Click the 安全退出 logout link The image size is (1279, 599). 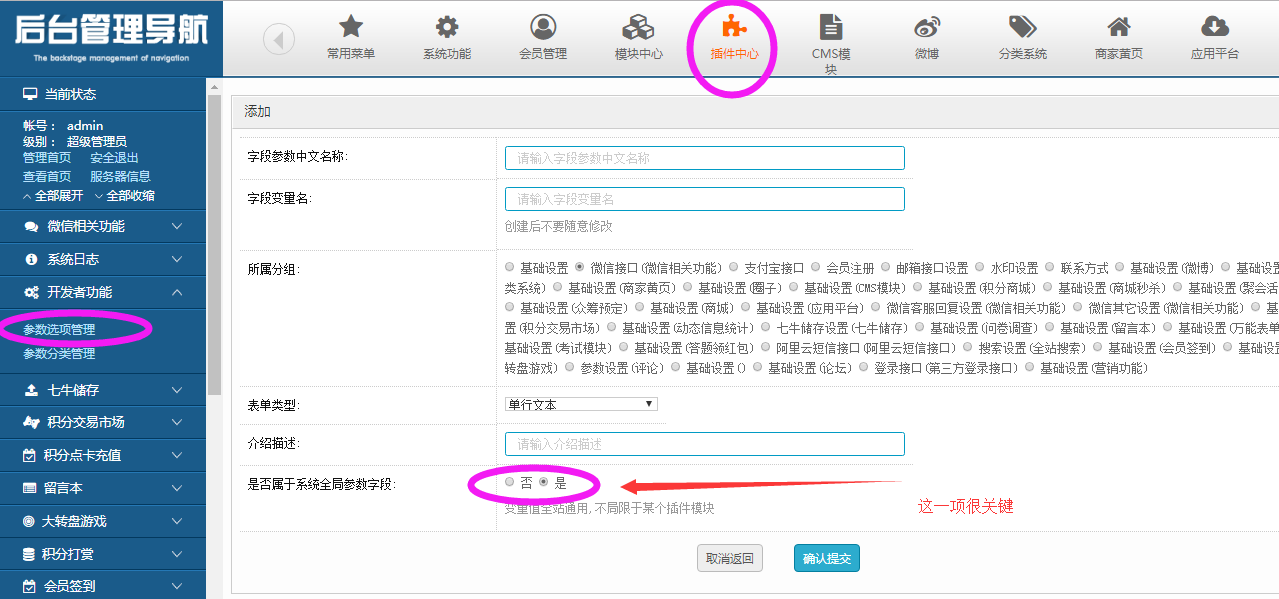[x=114, y=158]
